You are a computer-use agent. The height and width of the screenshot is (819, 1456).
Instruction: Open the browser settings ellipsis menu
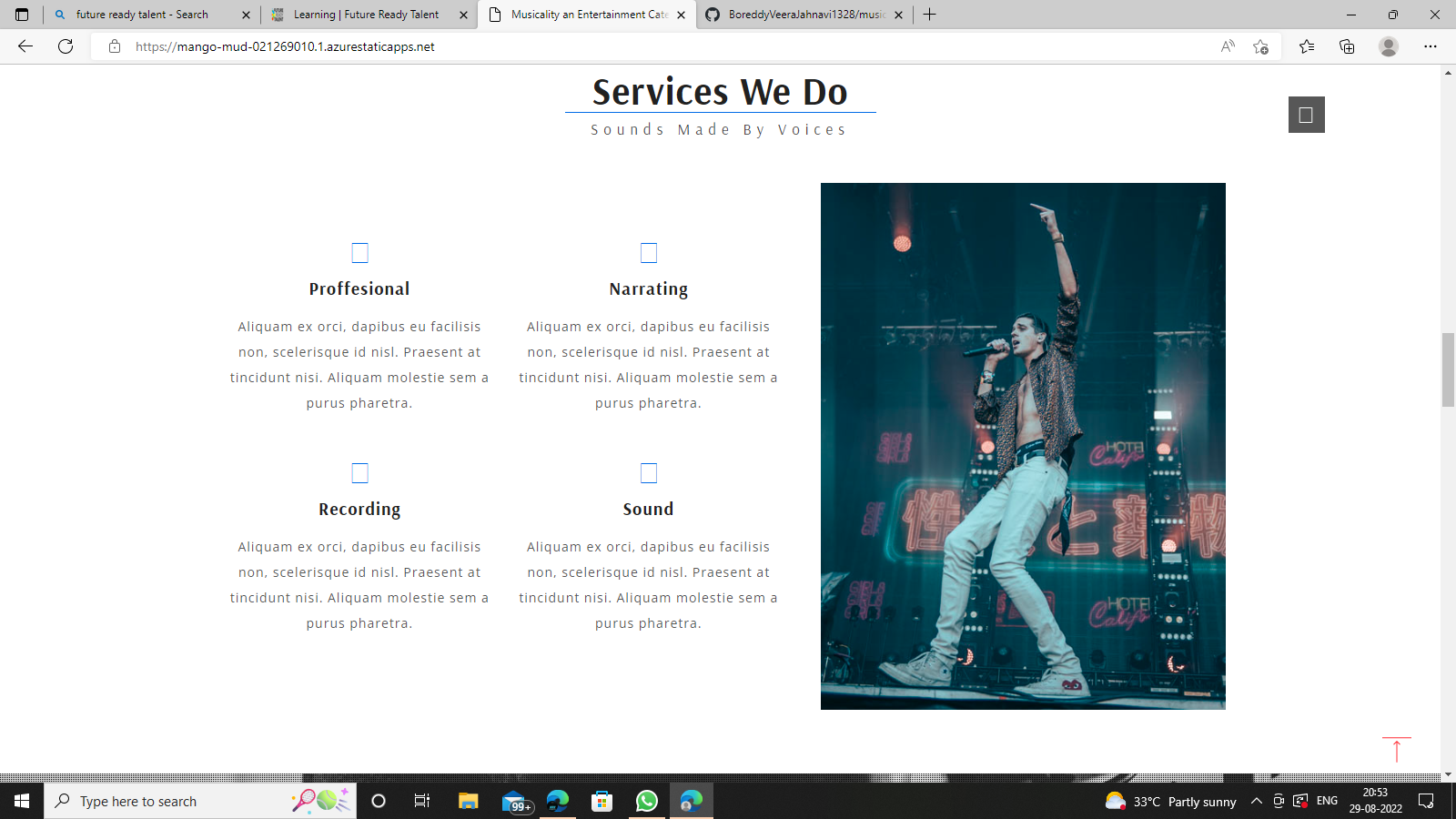[1431, 46]
